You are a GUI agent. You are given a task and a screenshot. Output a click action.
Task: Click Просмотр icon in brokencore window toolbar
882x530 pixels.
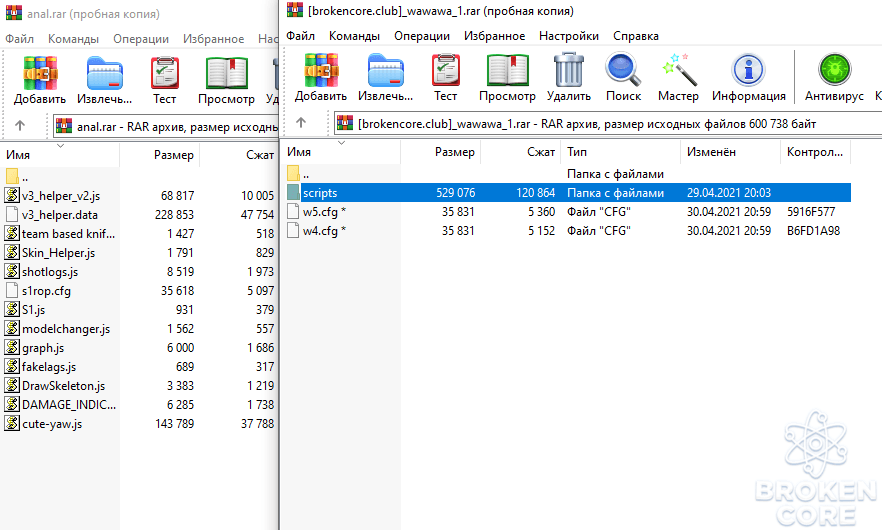507,71
